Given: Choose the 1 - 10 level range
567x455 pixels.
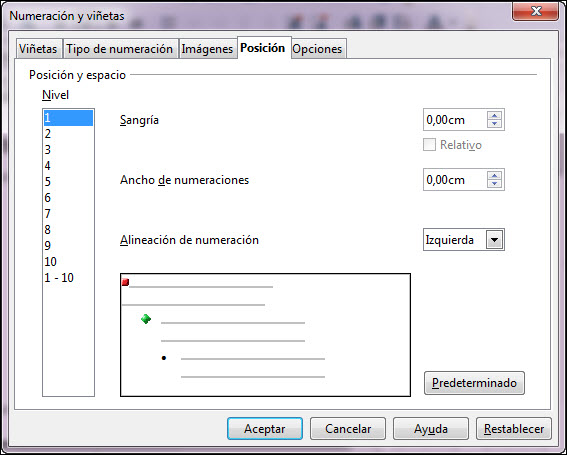Looking at the screenshot, I should coord(68,277).
